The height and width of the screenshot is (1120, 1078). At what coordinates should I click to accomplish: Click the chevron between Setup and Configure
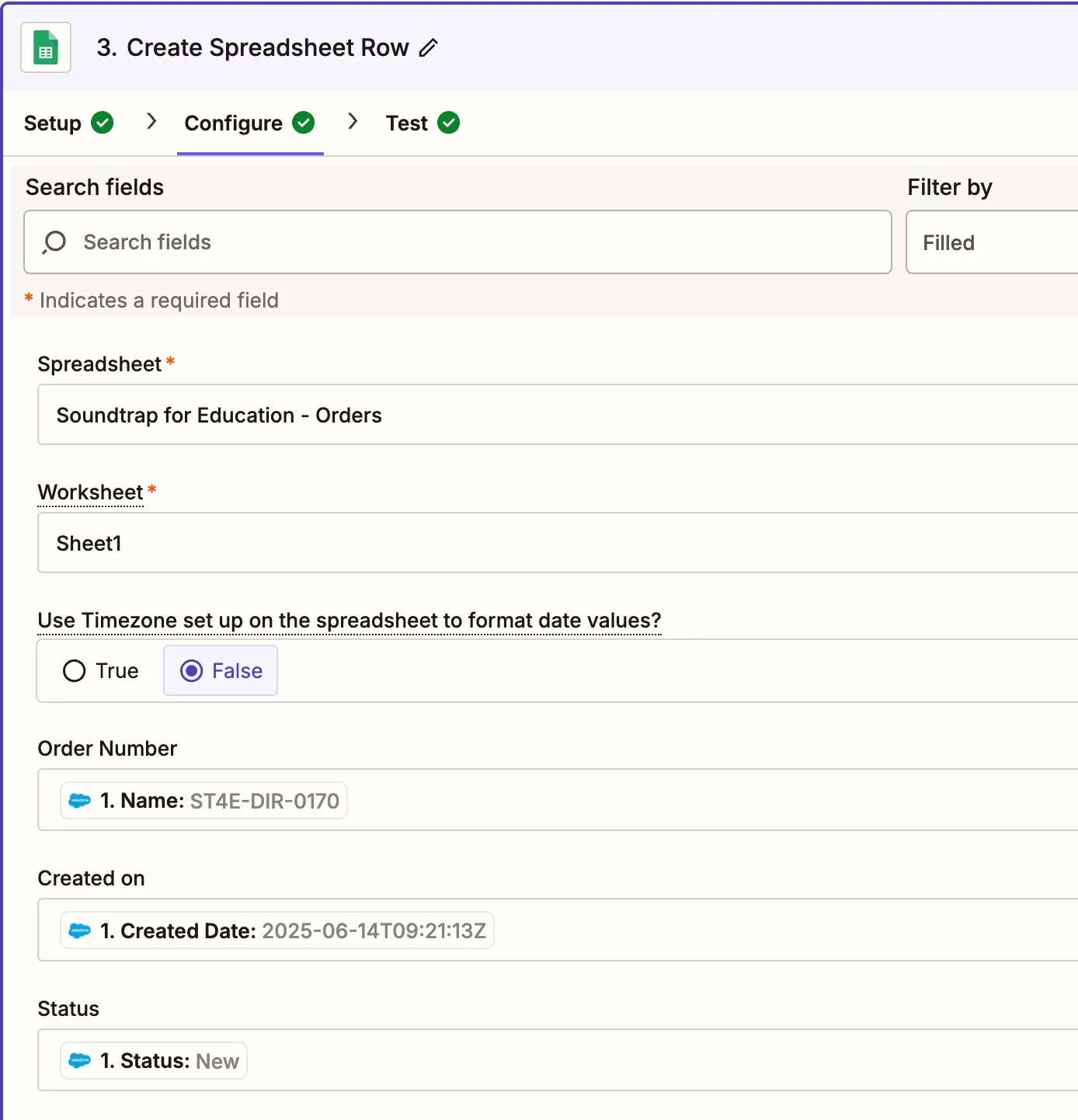click(151, 121)
